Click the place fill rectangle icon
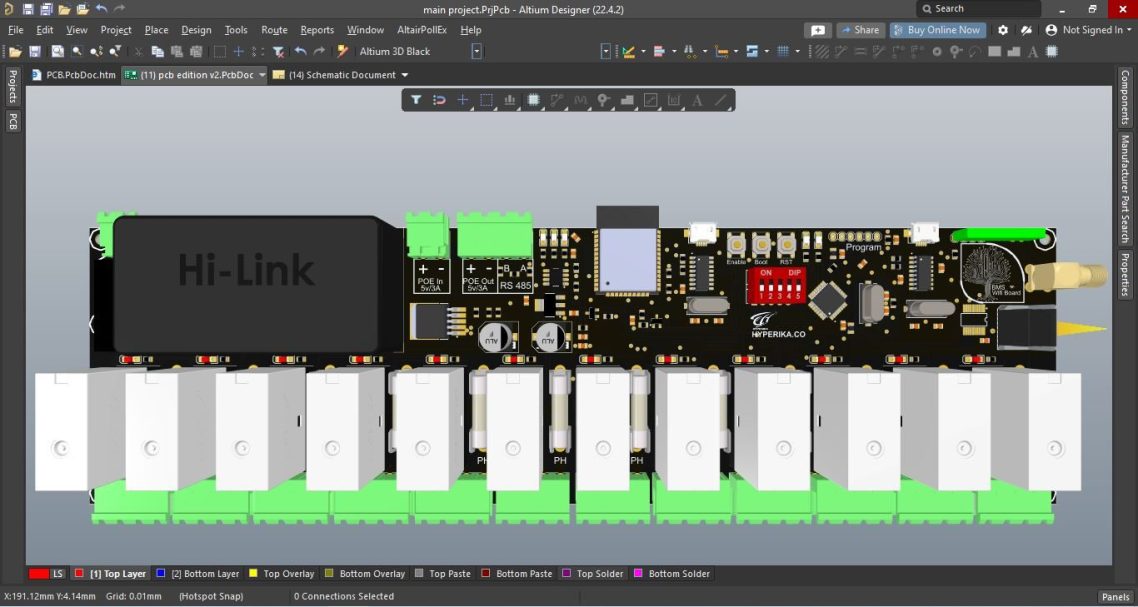Screen dimensions: 1138x607 tap(994, 52)
